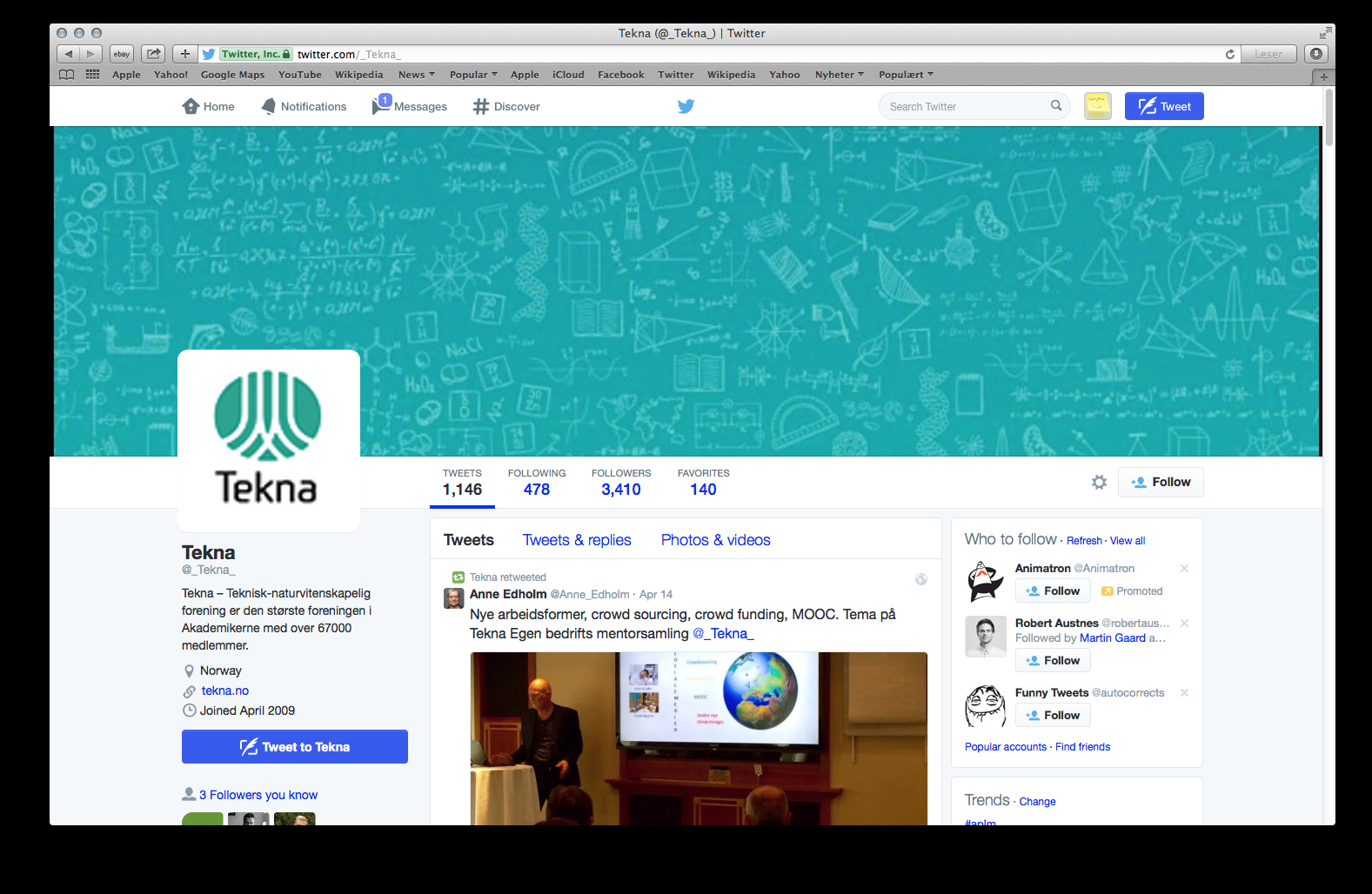View the 3,410 Followers list
The height and width of the screenshot is (894, 1372).
(x=621, y=483)
